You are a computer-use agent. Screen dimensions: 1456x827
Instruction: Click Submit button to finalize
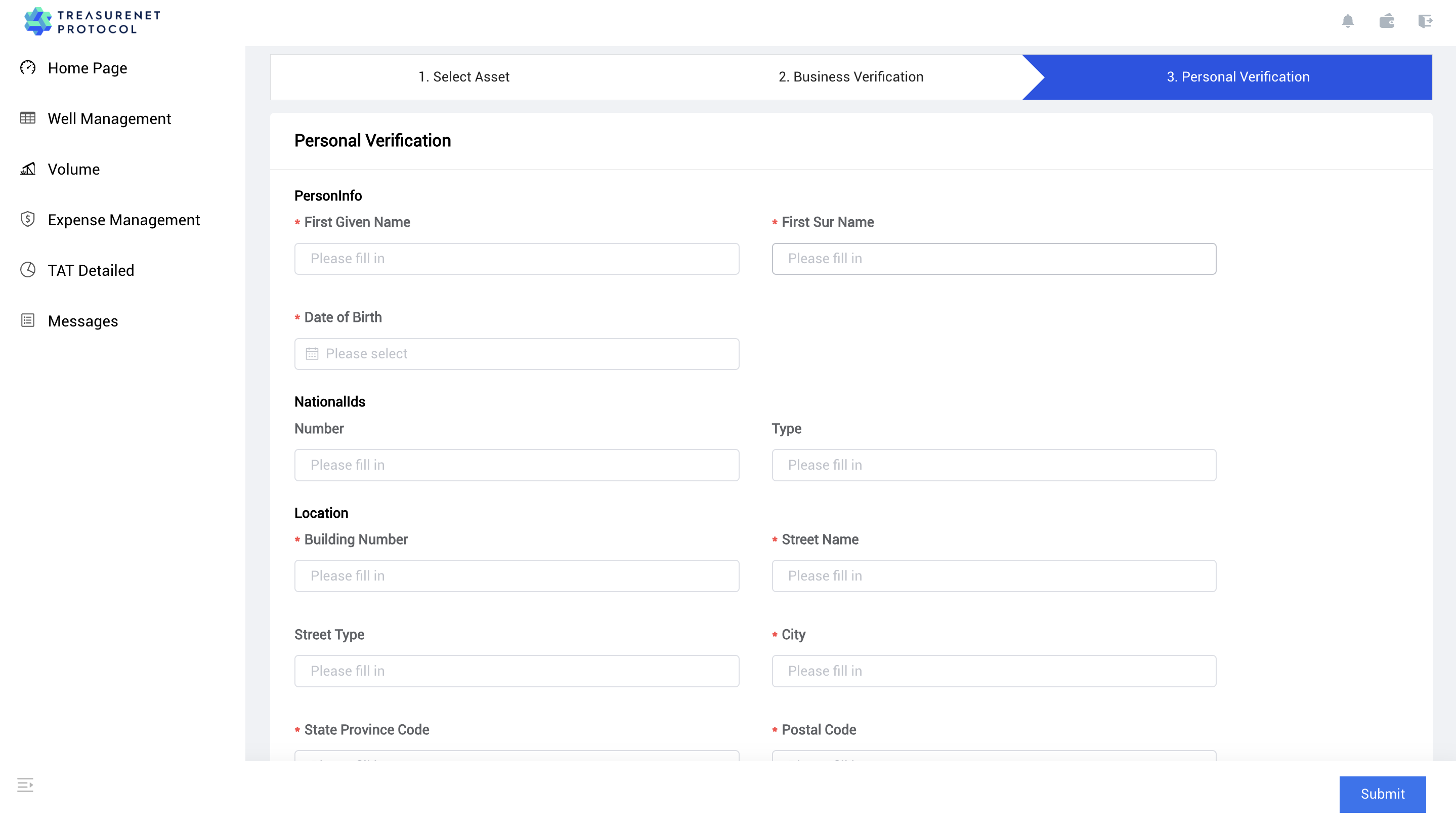pos(1384,793)
